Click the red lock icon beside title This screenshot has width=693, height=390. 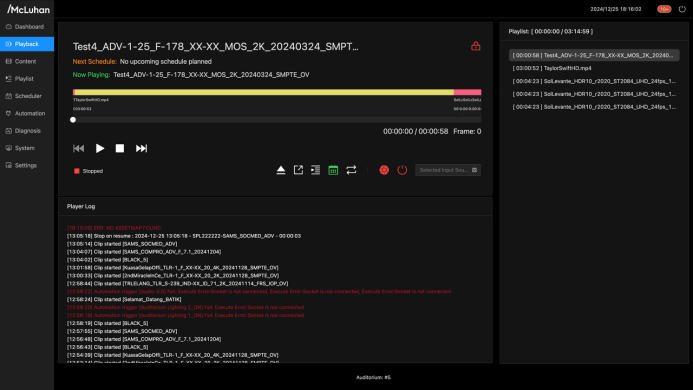pyautogui.click(x=476, y=46)
